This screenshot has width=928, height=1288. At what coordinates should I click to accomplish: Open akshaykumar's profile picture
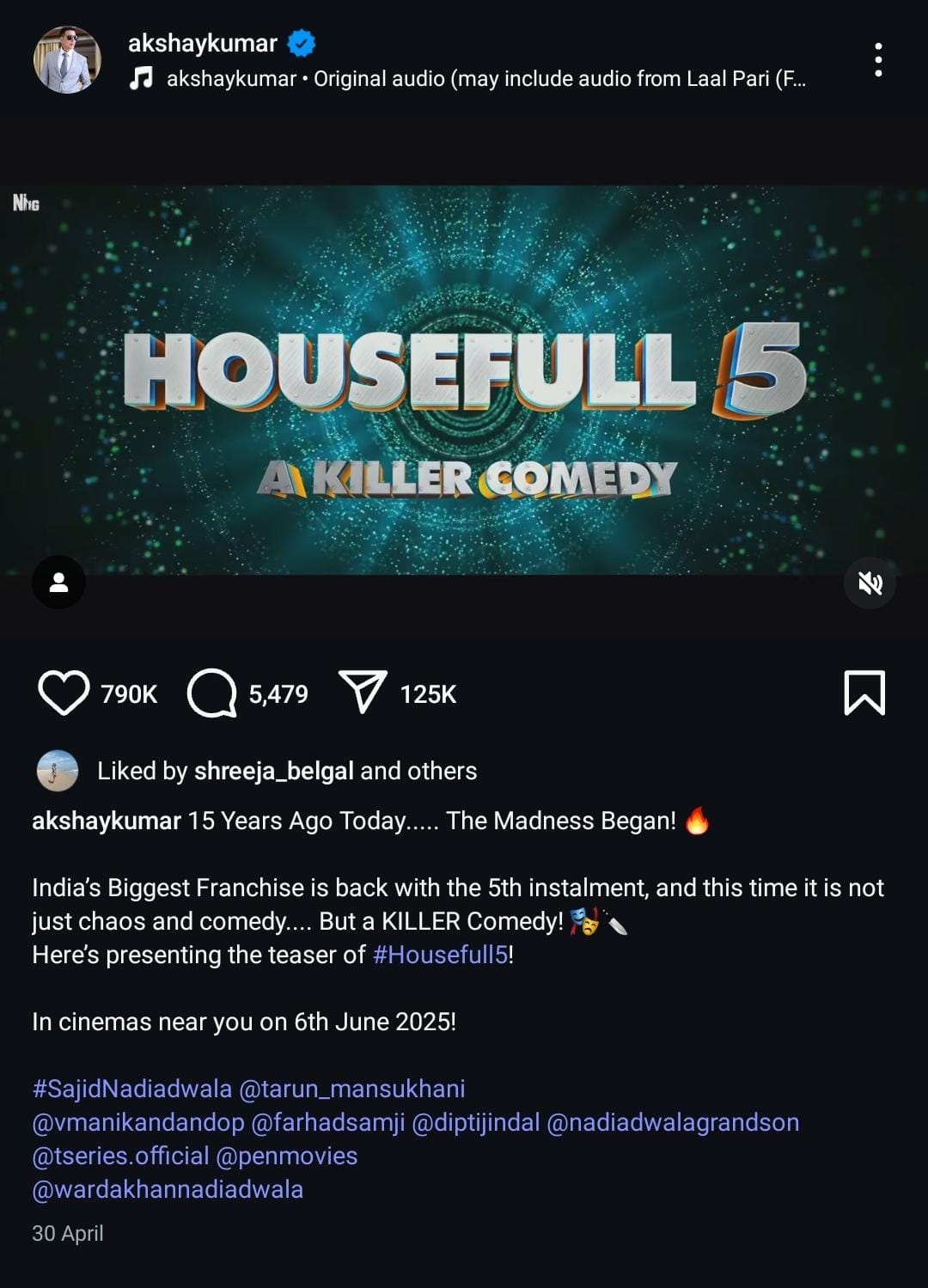coord(67,59)
